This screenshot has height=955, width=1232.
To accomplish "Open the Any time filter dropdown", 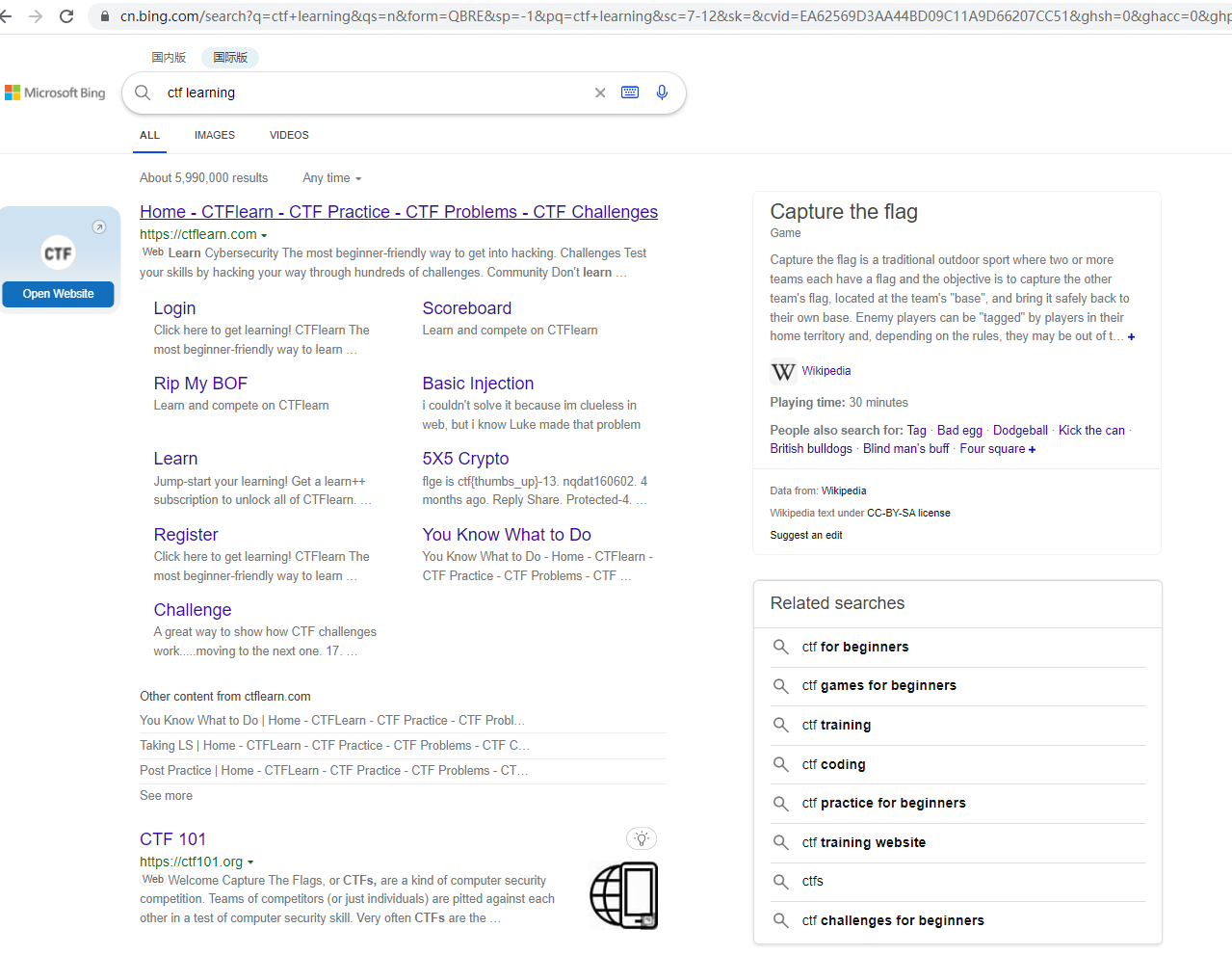I will pos(331,178).
